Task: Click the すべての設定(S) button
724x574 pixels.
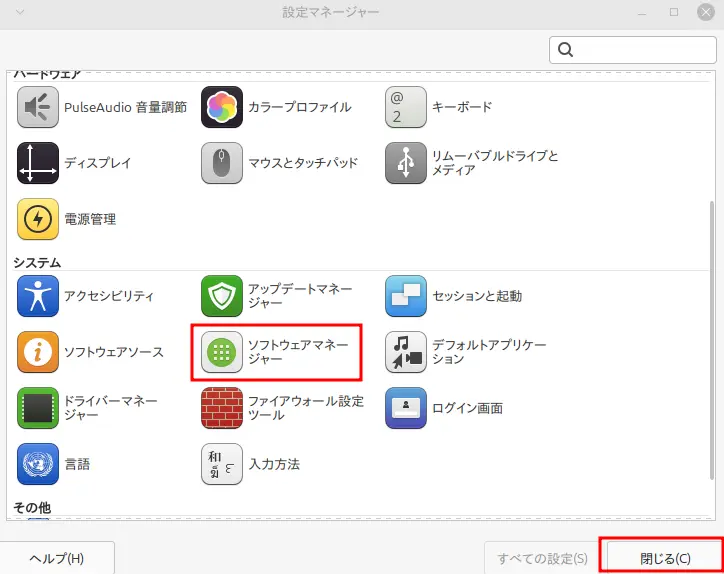Action: (543, 558)
